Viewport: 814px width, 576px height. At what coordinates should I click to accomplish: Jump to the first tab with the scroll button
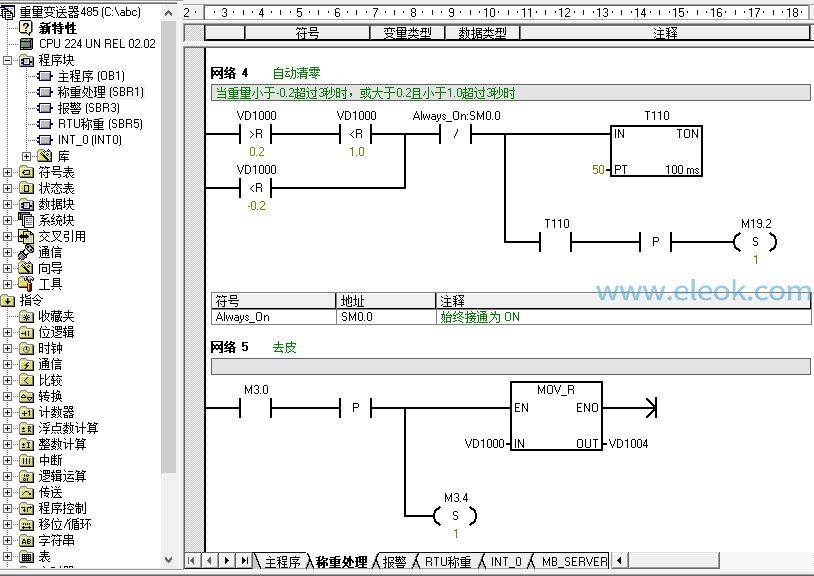192,560
